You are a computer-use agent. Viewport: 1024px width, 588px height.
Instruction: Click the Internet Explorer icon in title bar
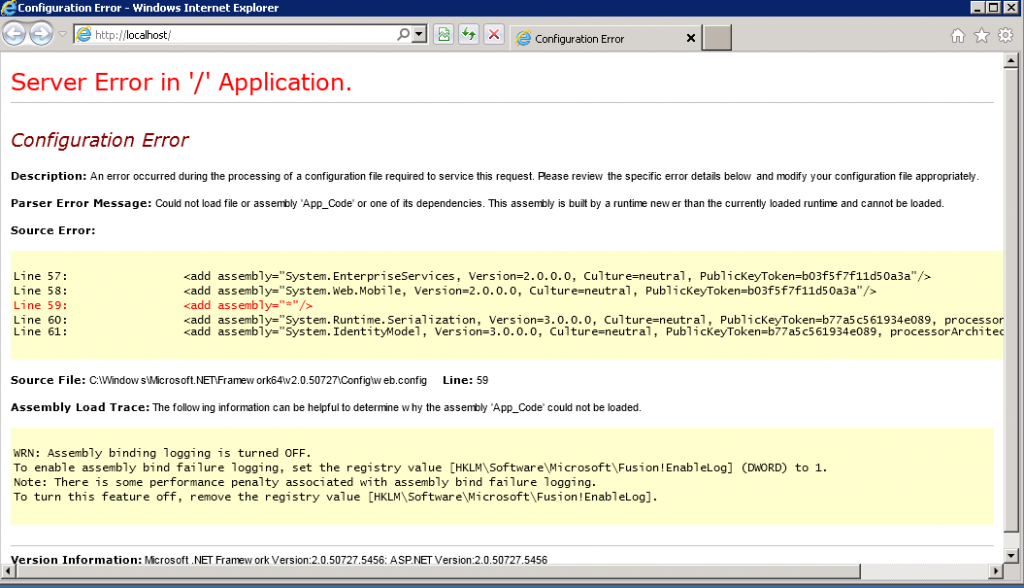(x=9, y=8)
